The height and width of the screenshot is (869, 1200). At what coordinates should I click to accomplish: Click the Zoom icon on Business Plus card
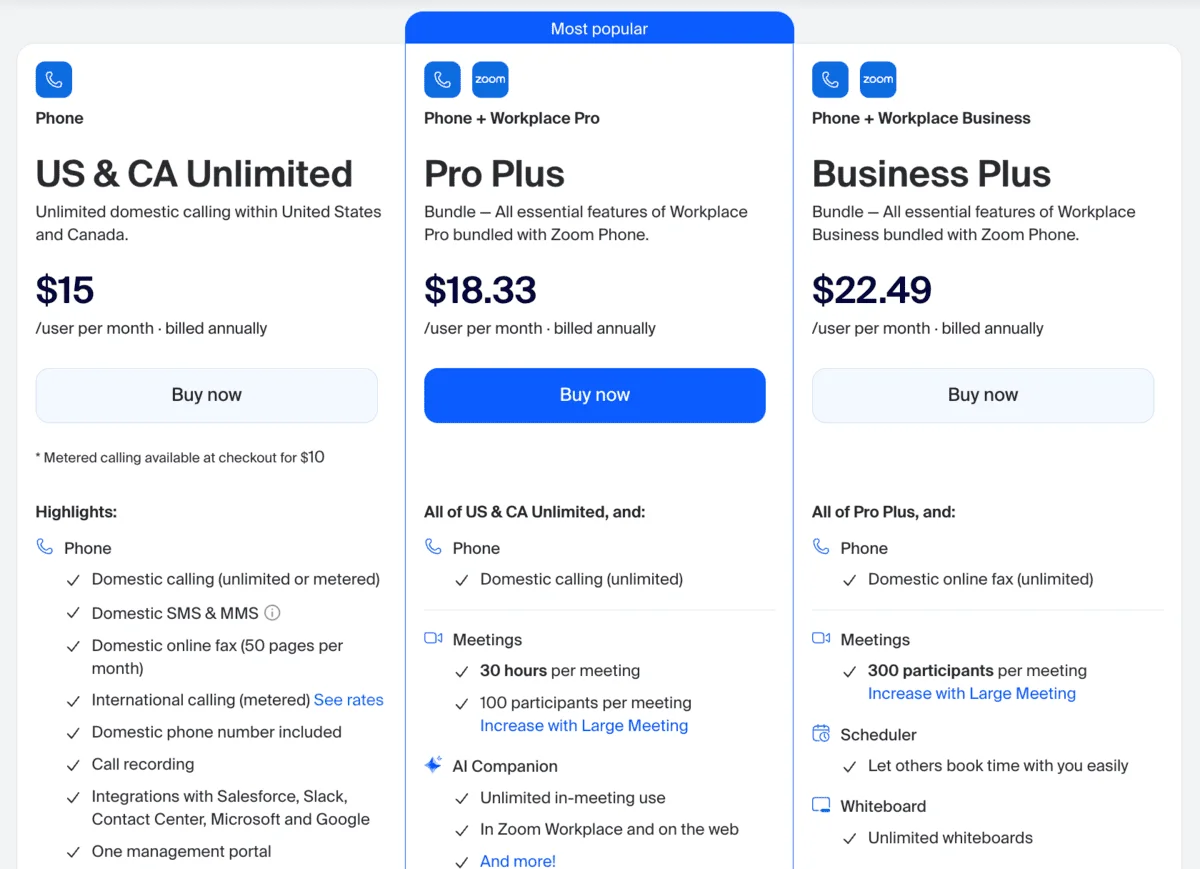(877, 79)
